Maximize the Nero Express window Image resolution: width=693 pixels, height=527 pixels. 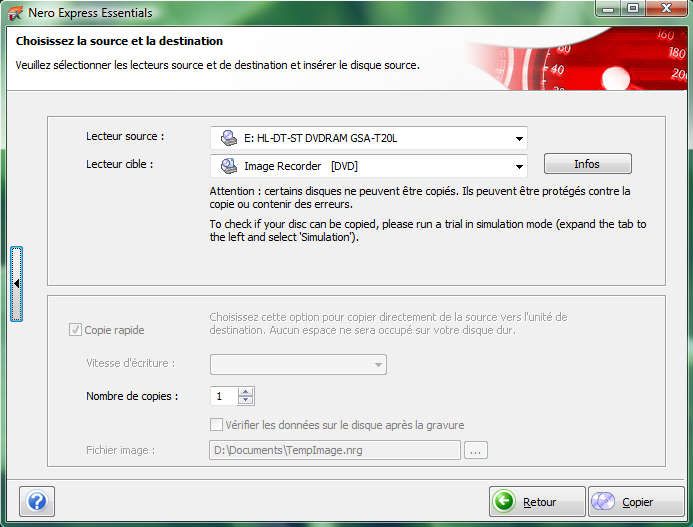pos(633,8)
